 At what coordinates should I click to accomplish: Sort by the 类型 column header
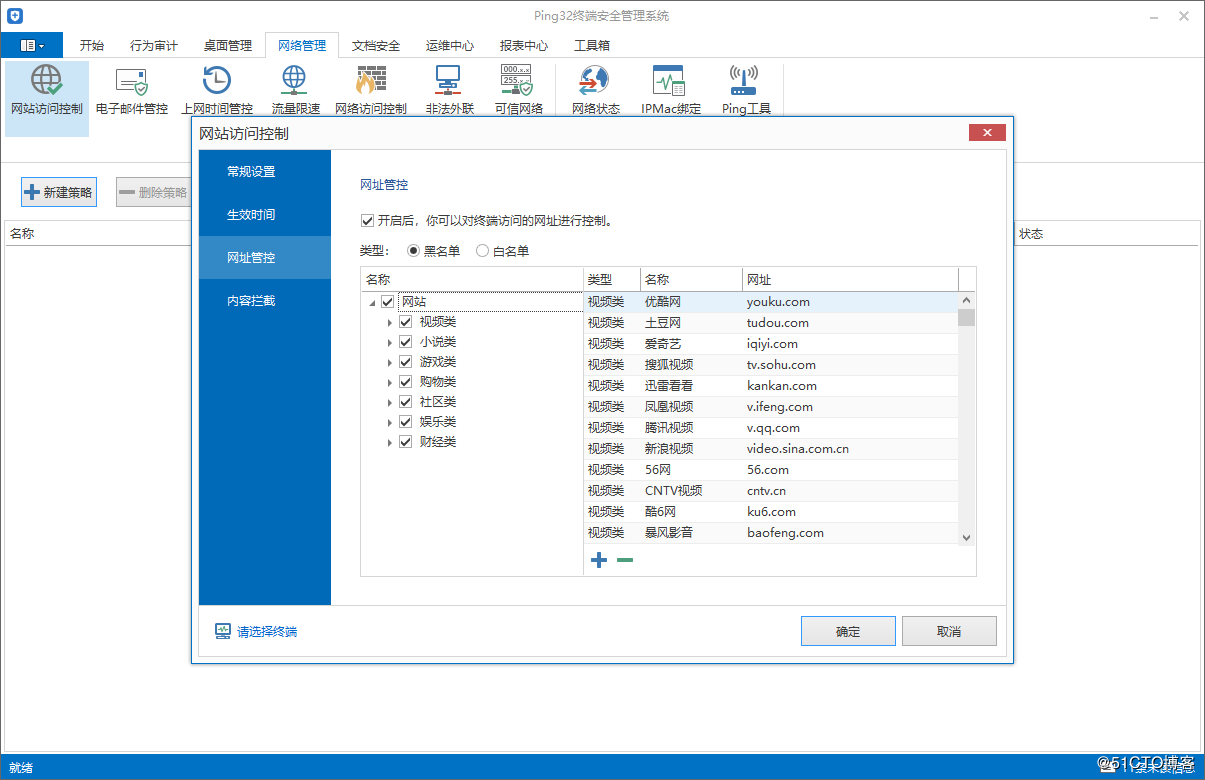pyautogui.click(x=612, y=280)
